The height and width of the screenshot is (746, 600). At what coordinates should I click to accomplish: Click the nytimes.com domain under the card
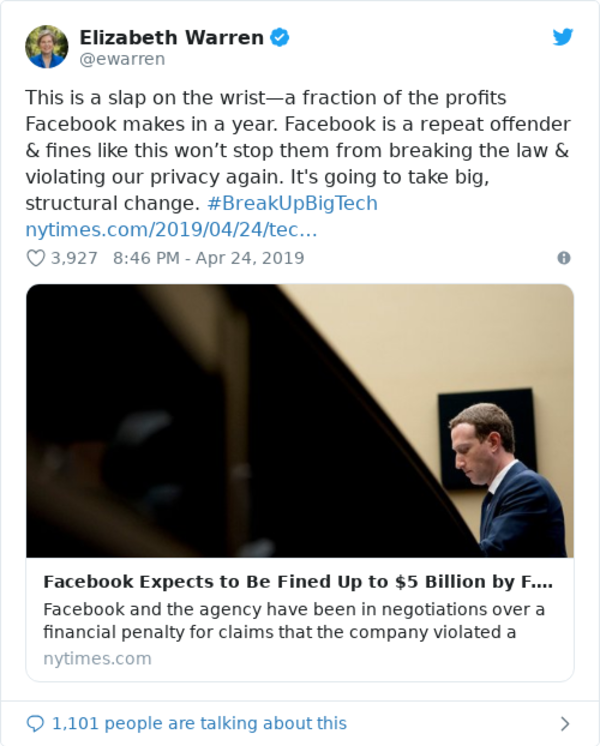click(97, 658)
